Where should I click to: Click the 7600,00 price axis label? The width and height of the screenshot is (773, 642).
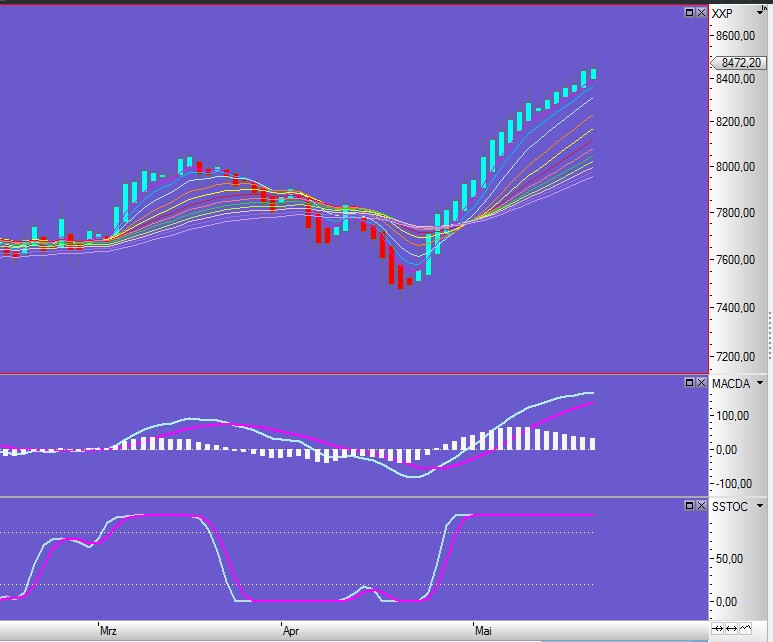click(736, 259)
